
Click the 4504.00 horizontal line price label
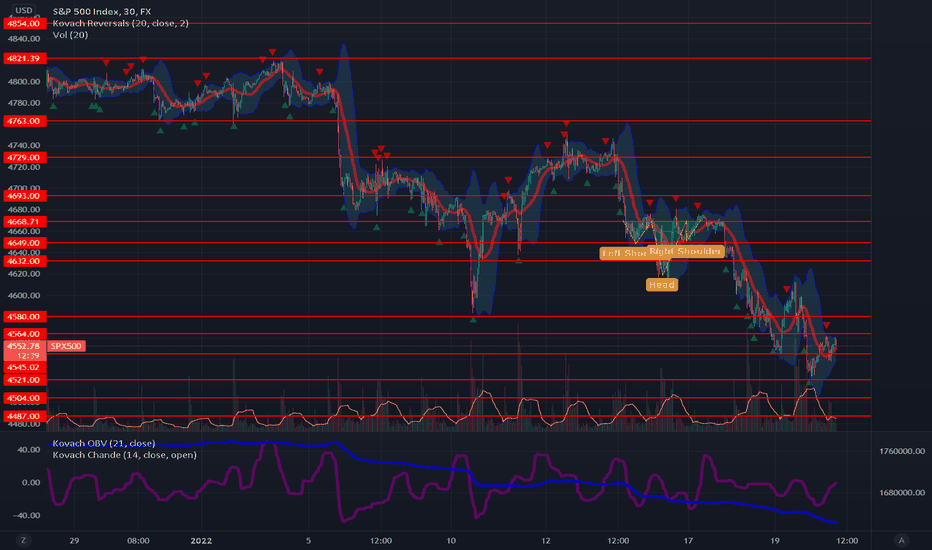click(24, 398)
